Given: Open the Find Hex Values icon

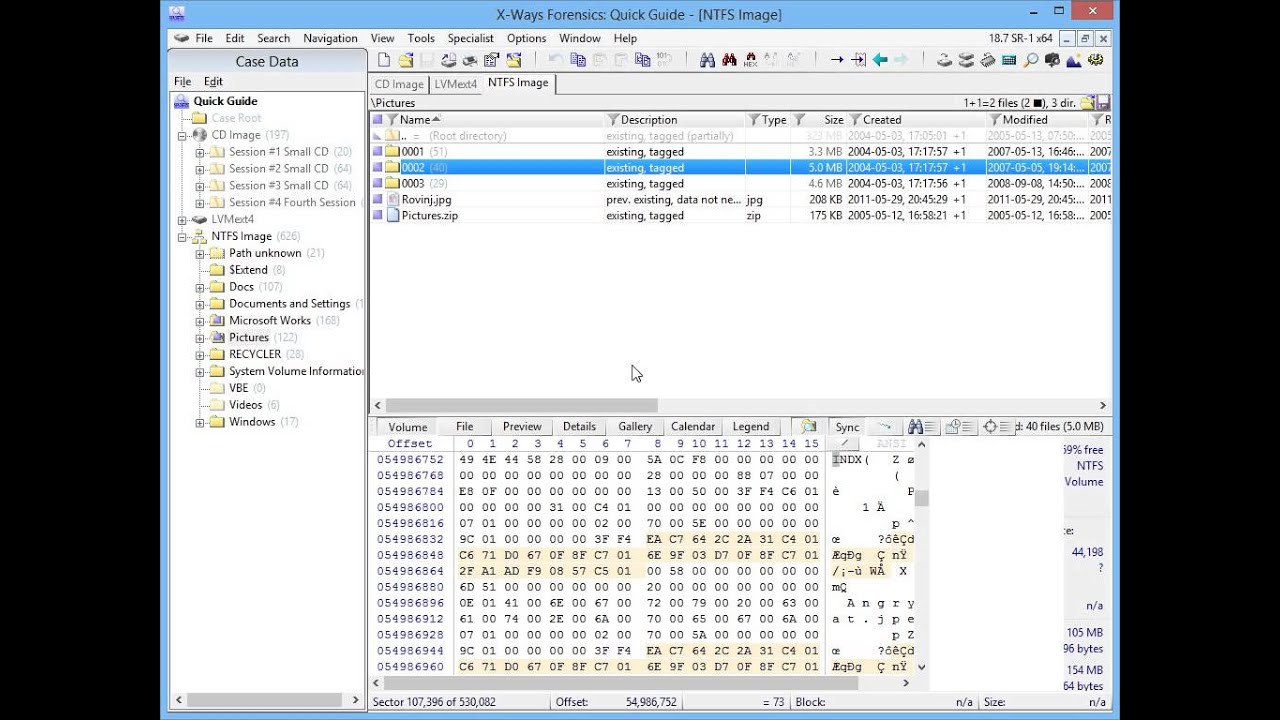Looking at the screenshot, I should 750,60.
